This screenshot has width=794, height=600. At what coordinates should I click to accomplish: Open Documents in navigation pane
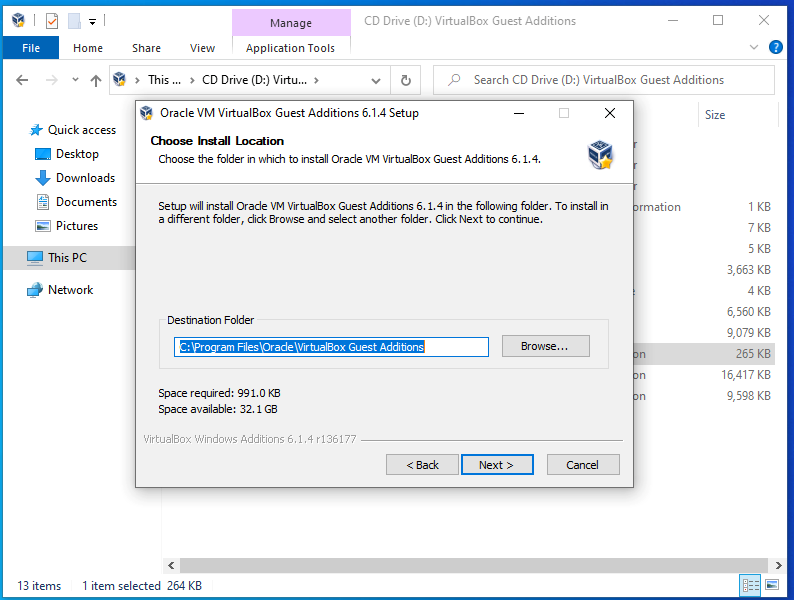coord(86,202)
